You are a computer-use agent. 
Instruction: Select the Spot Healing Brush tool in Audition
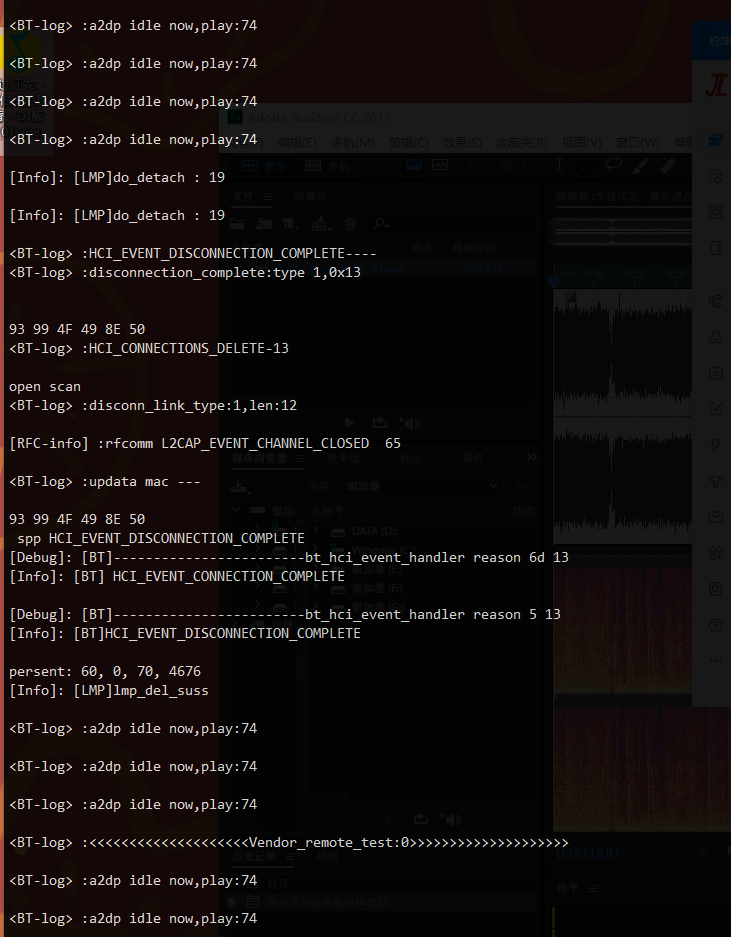click(x=668, y=165)
